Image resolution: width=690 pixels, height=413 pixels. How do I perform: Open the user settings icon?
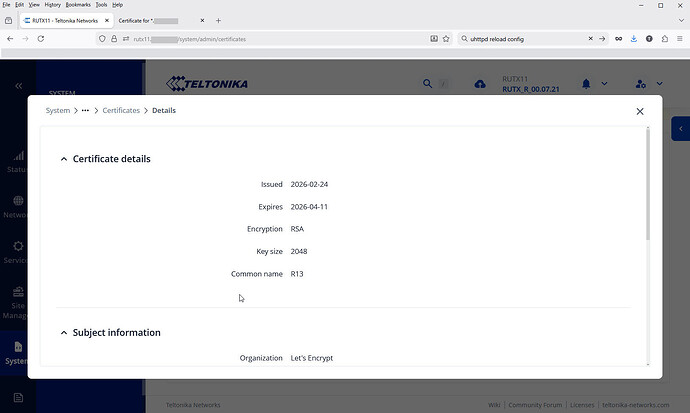pyautogui.click(x=641, y=84)
